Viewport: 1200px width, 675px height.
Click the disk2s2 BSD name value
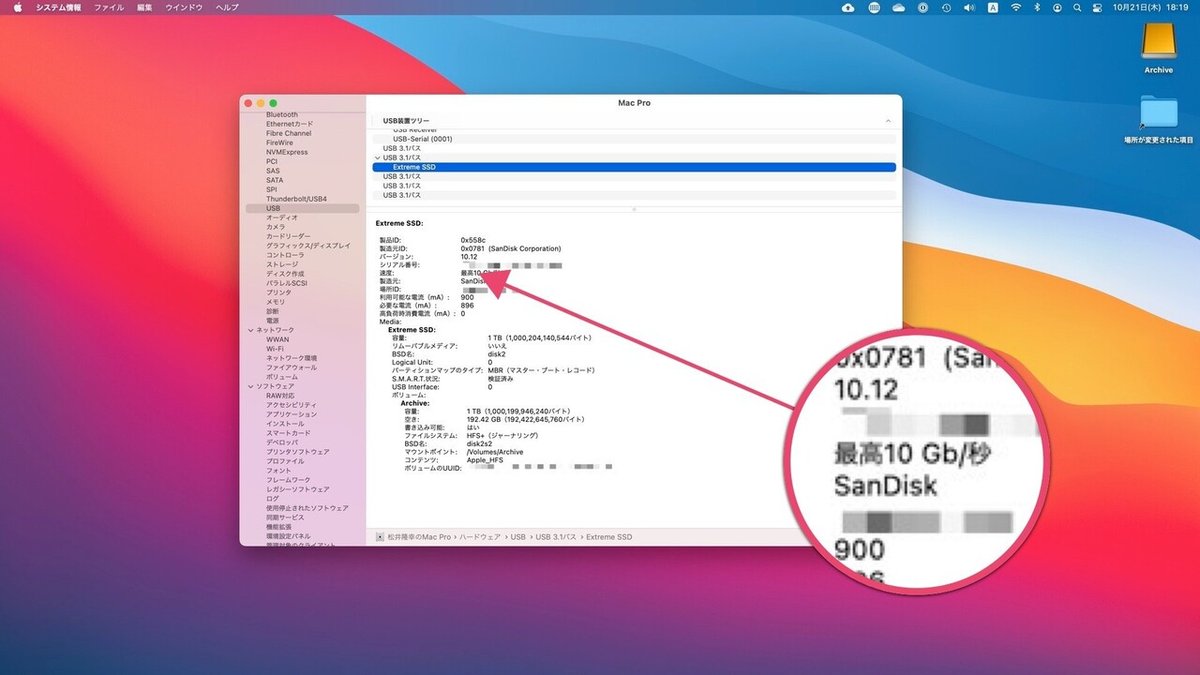pyautogui.click(x=480, y=444)
